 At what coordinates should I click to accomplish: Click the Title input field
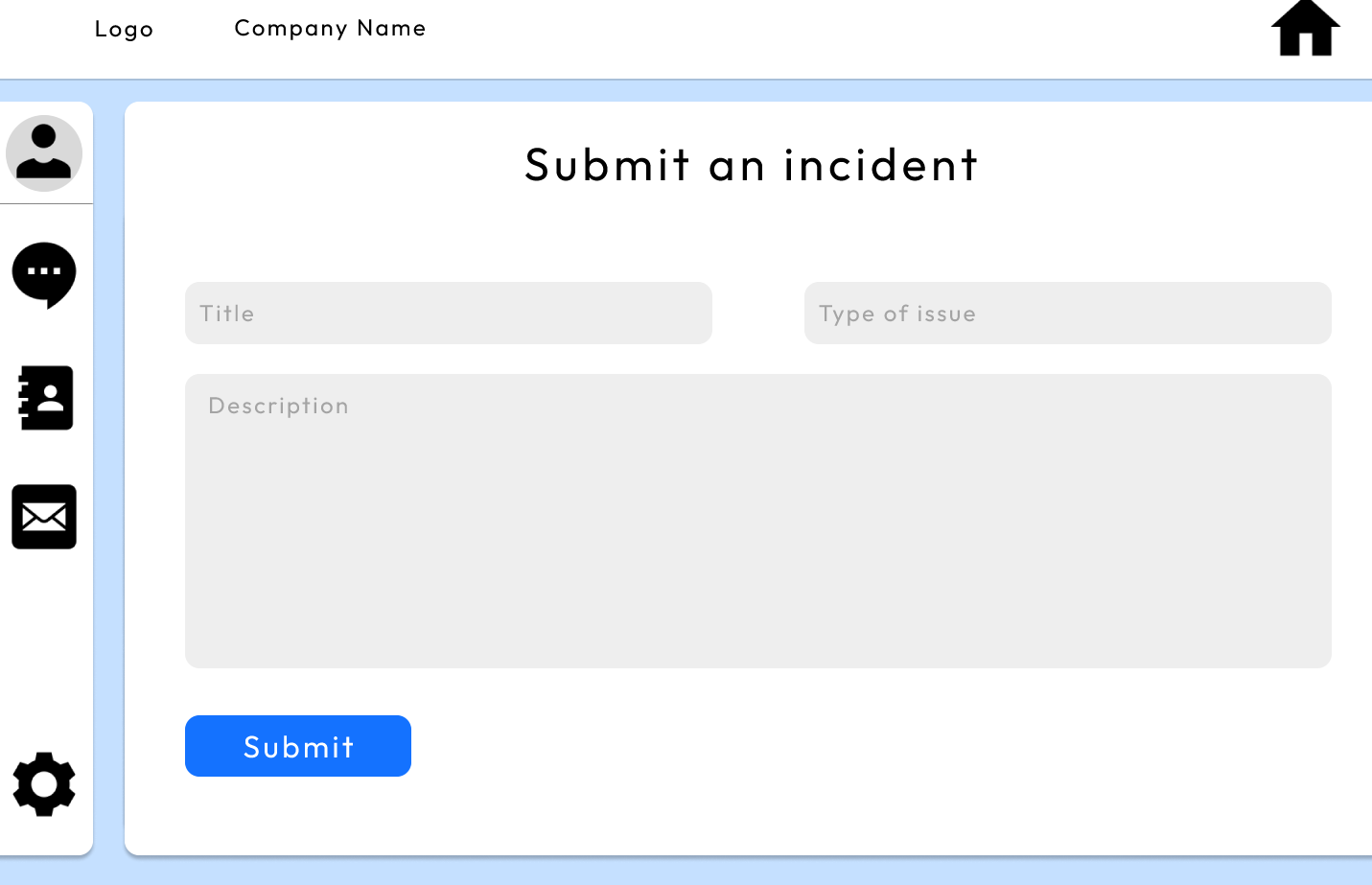coord(448,313)
